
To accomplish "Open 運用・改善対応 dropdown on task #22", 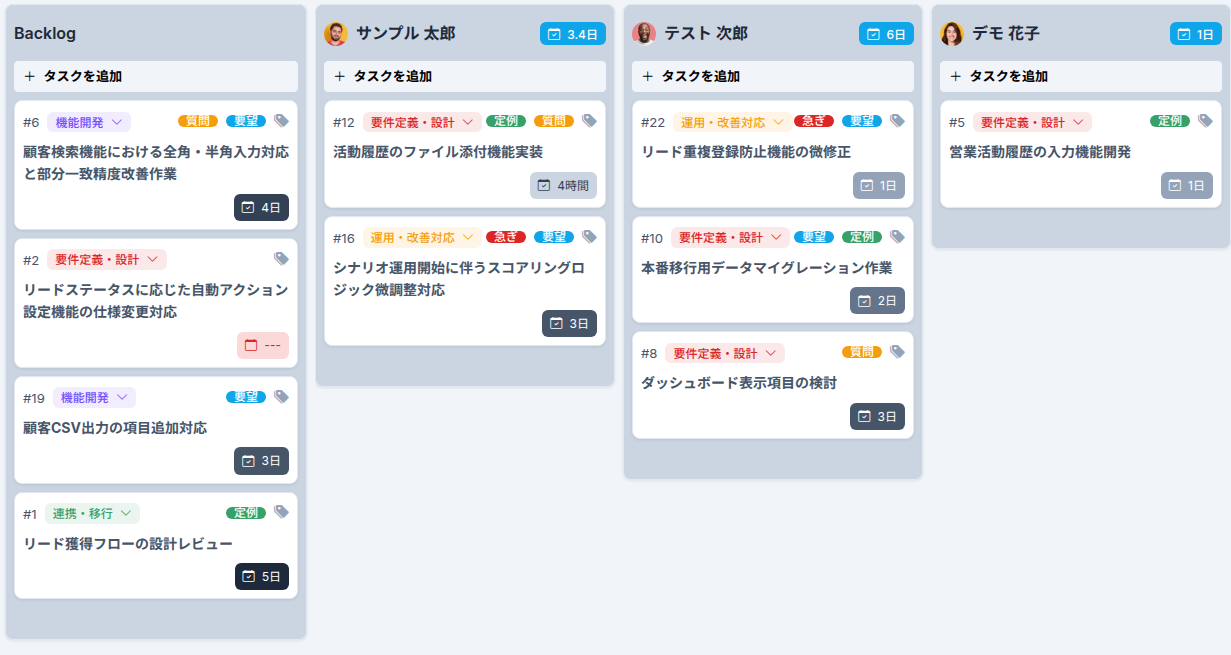I will coord(732,122).
